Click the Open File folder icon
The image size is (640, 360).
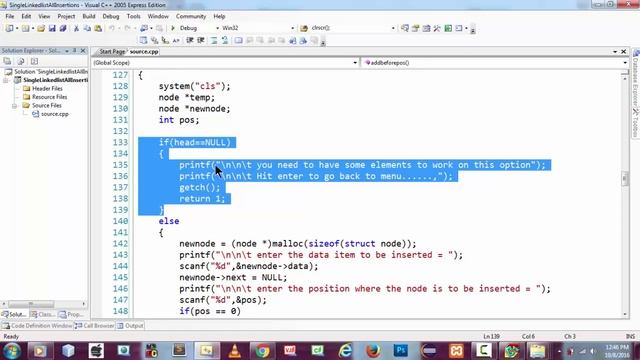click(41, 28)
